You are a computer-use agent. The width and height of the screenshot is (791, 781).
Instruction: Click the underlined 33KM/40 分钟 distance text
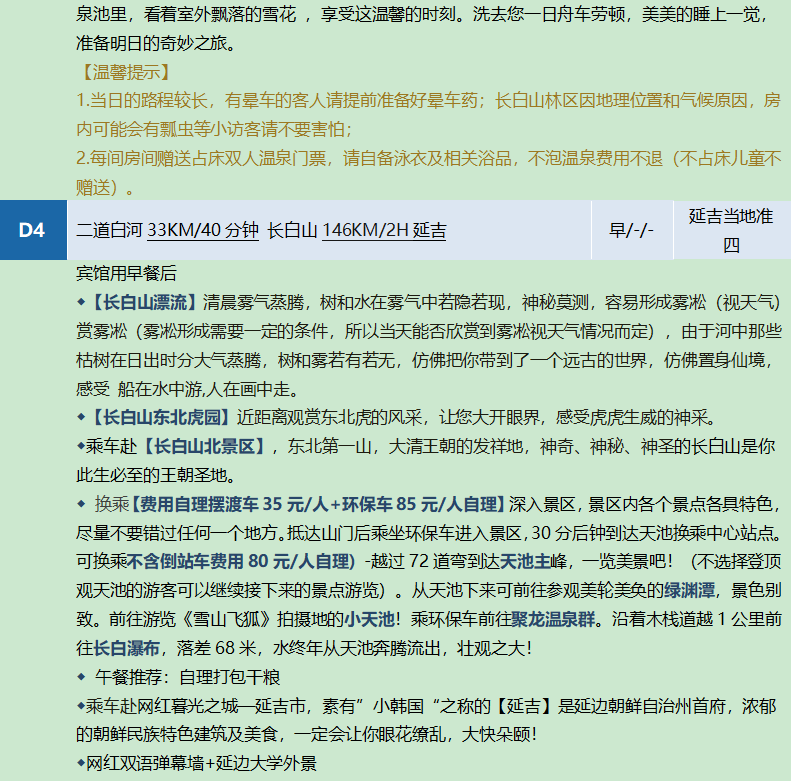click(x=202, y=230)
